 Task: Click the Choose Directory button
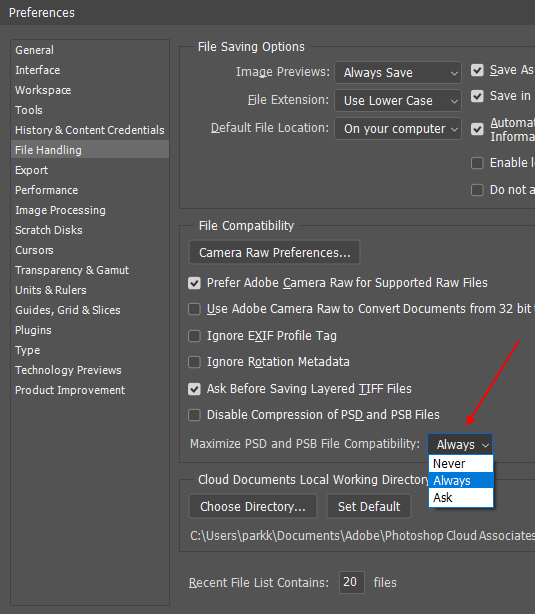click(x=253, y=506)
